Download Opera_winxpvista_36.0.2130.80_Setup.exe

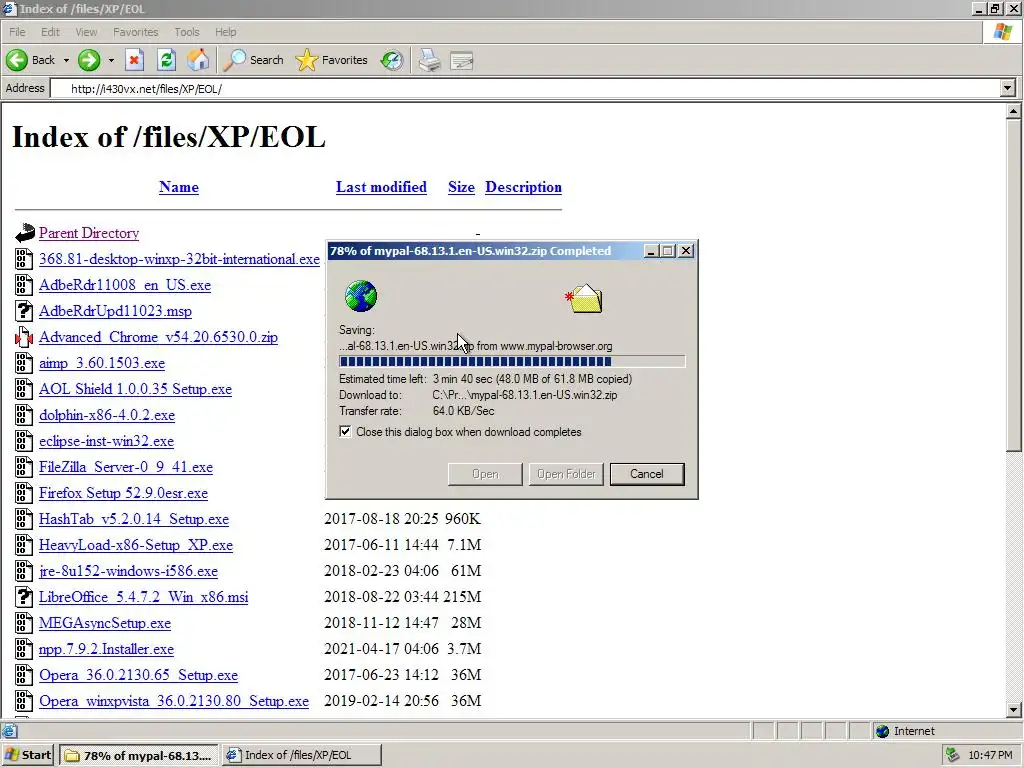click(x=174, y=701)
